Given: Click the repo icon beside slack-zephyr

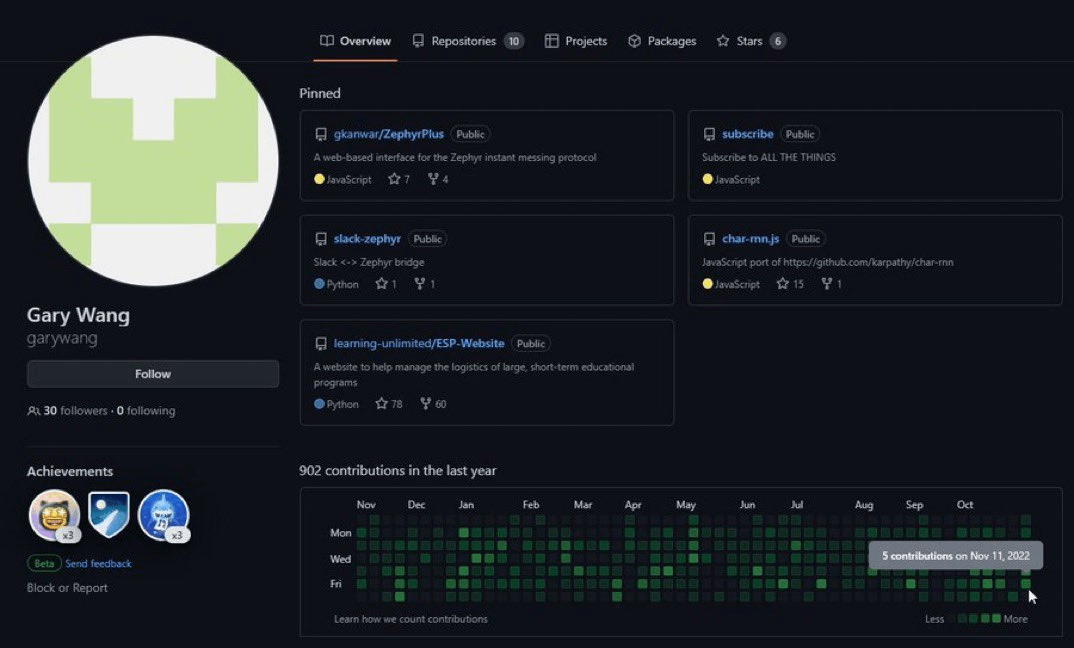Looking at the screenshot, I should pyautogui.click(x=321, y=239).
